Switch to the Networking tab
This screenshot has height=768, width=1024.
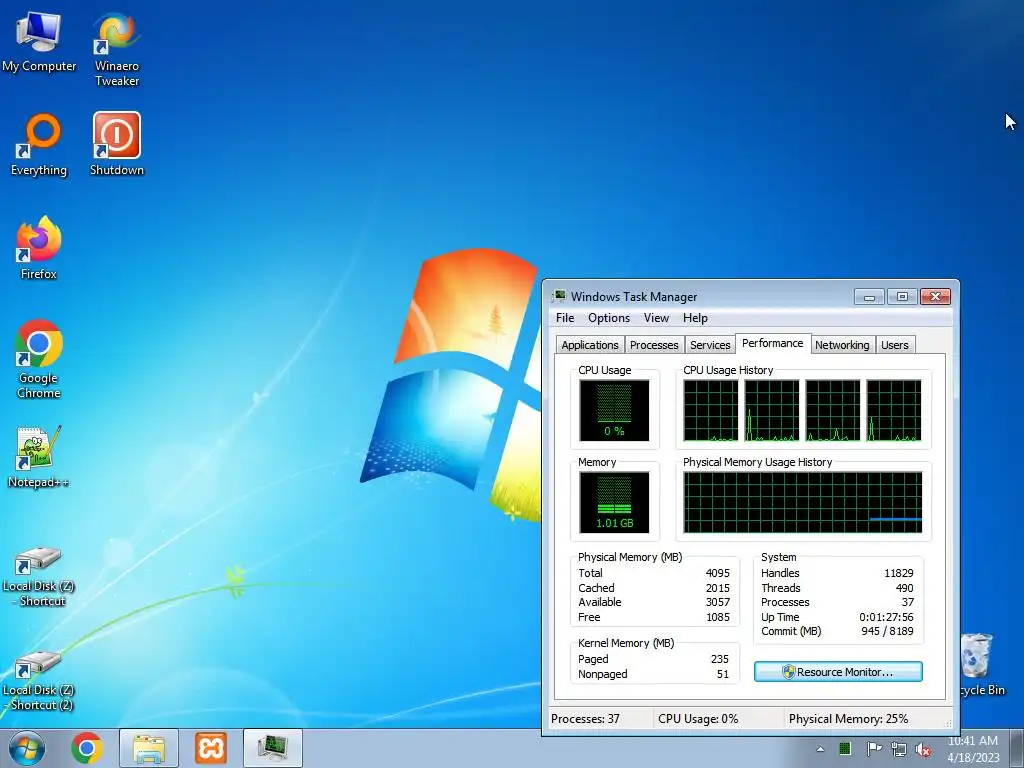(842, 345)
